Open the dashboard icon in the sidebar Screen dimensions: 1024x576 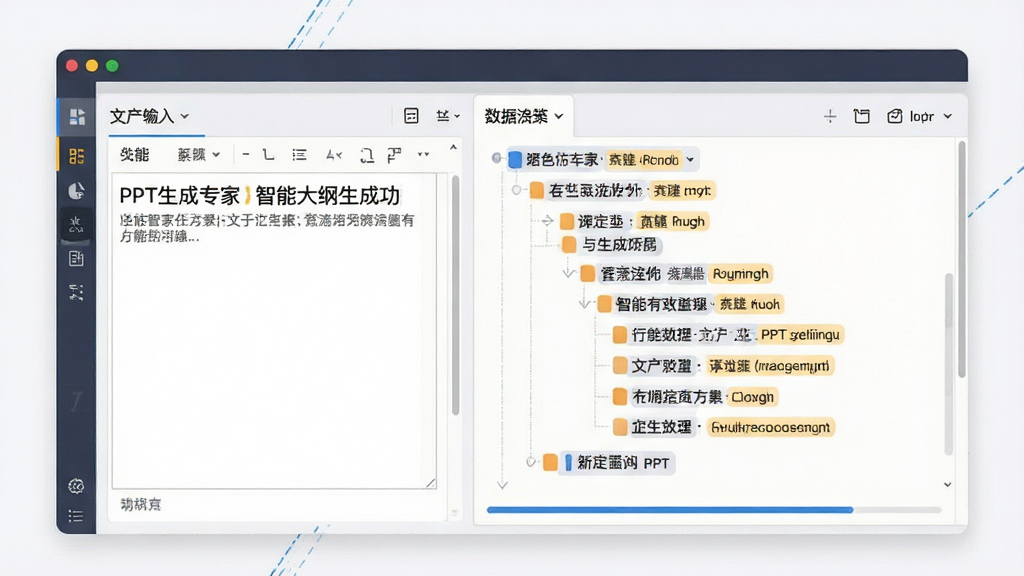(x=77, y=116)
